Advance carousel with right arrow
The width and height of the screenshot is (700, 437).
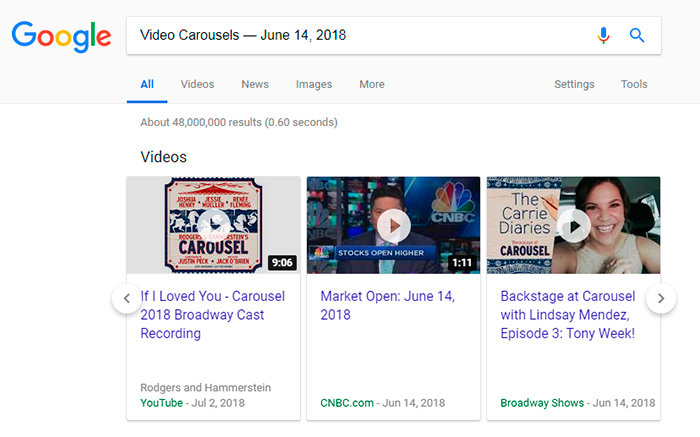coord(661,298)
